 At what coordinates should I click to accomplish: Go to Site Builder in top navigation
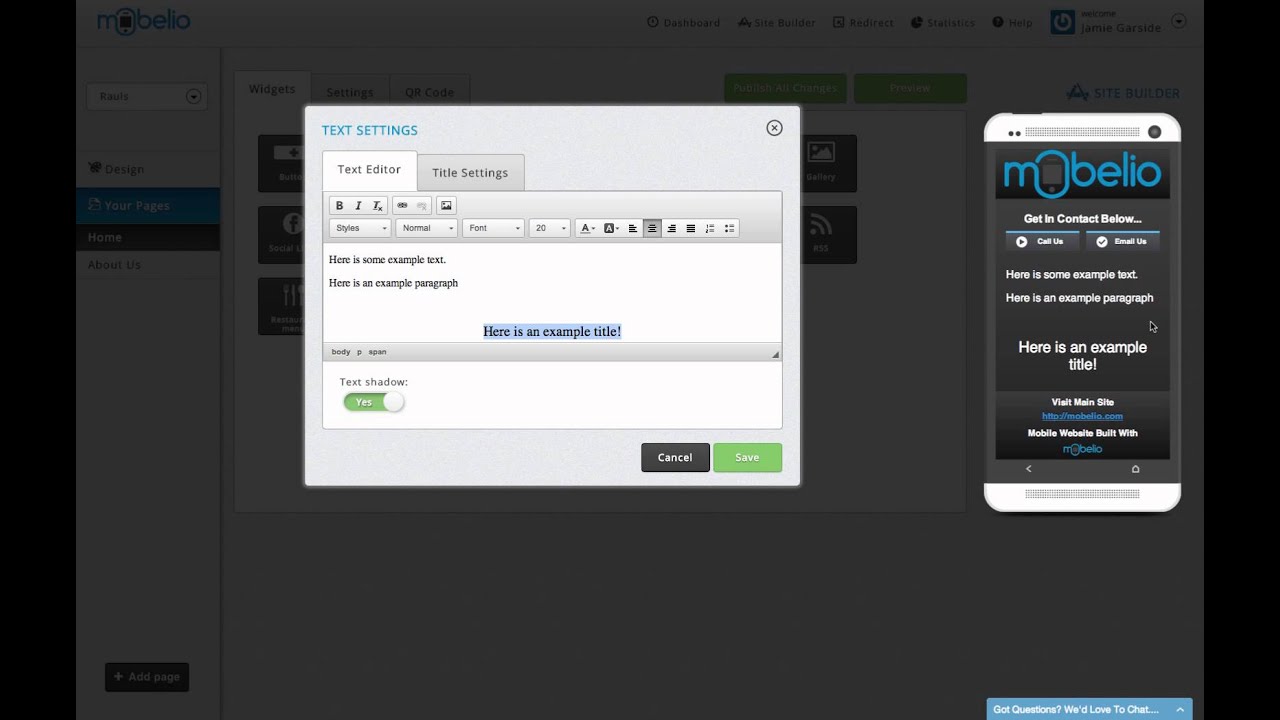[777, 22]
